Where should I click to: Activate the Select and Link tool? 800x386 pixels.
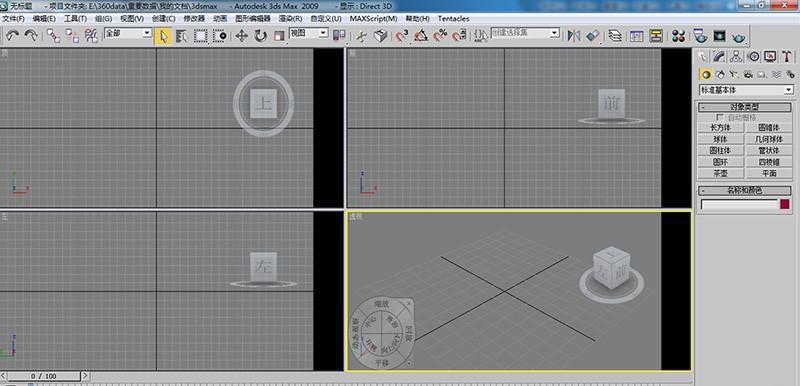click(53, 36)
